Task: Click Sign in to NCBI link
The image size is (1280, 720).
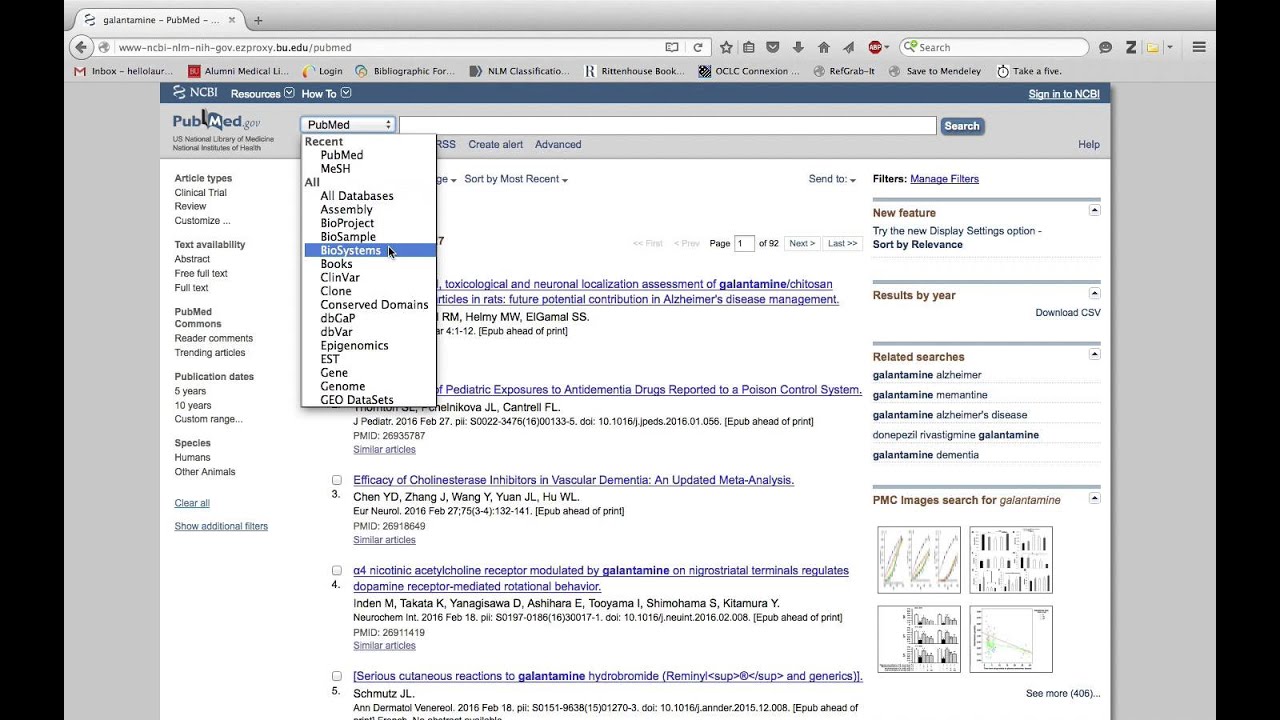Action: click(1064, 94)
